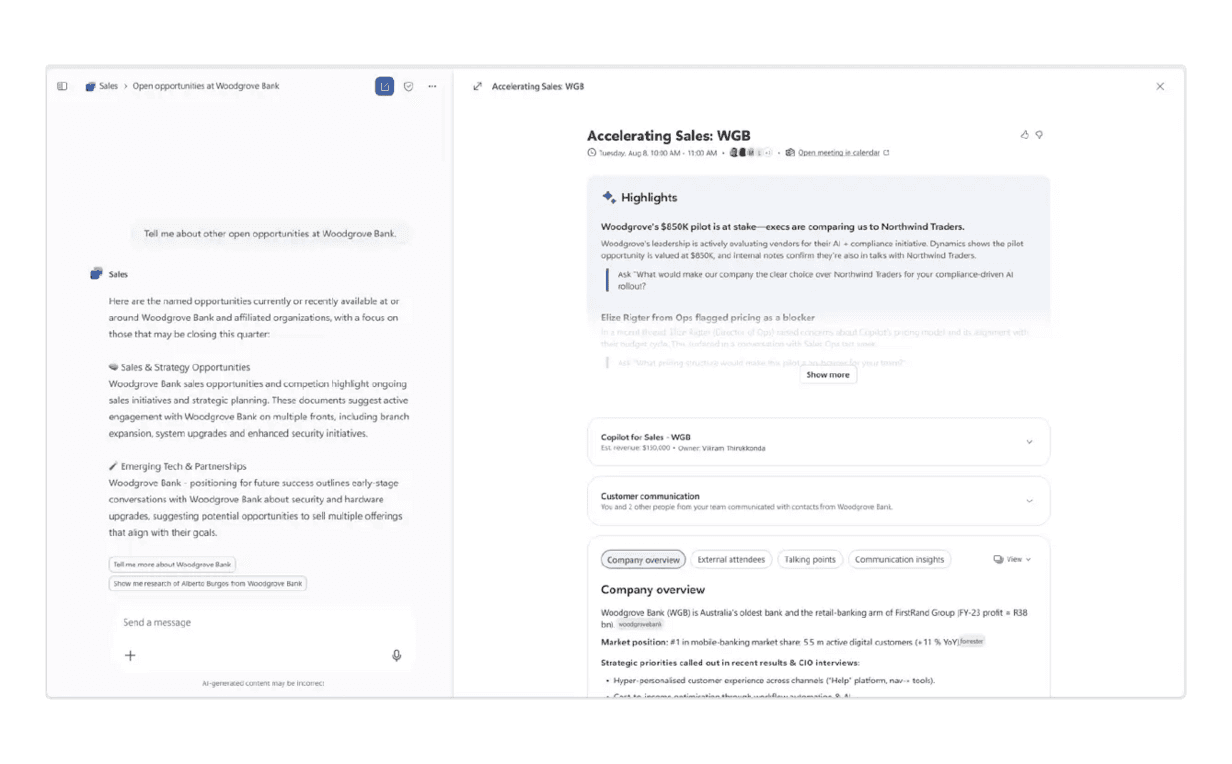This screenshot has height=764, width=1232.
Task: Click the microphone icon in message box
Action: (x=397, y=656)
